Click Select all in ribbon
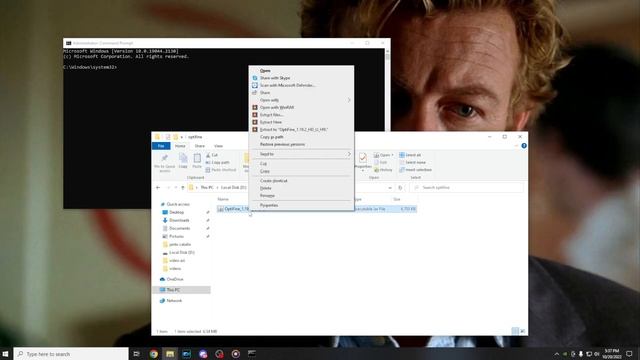The image size is (640, 360). tap(410, 155)
